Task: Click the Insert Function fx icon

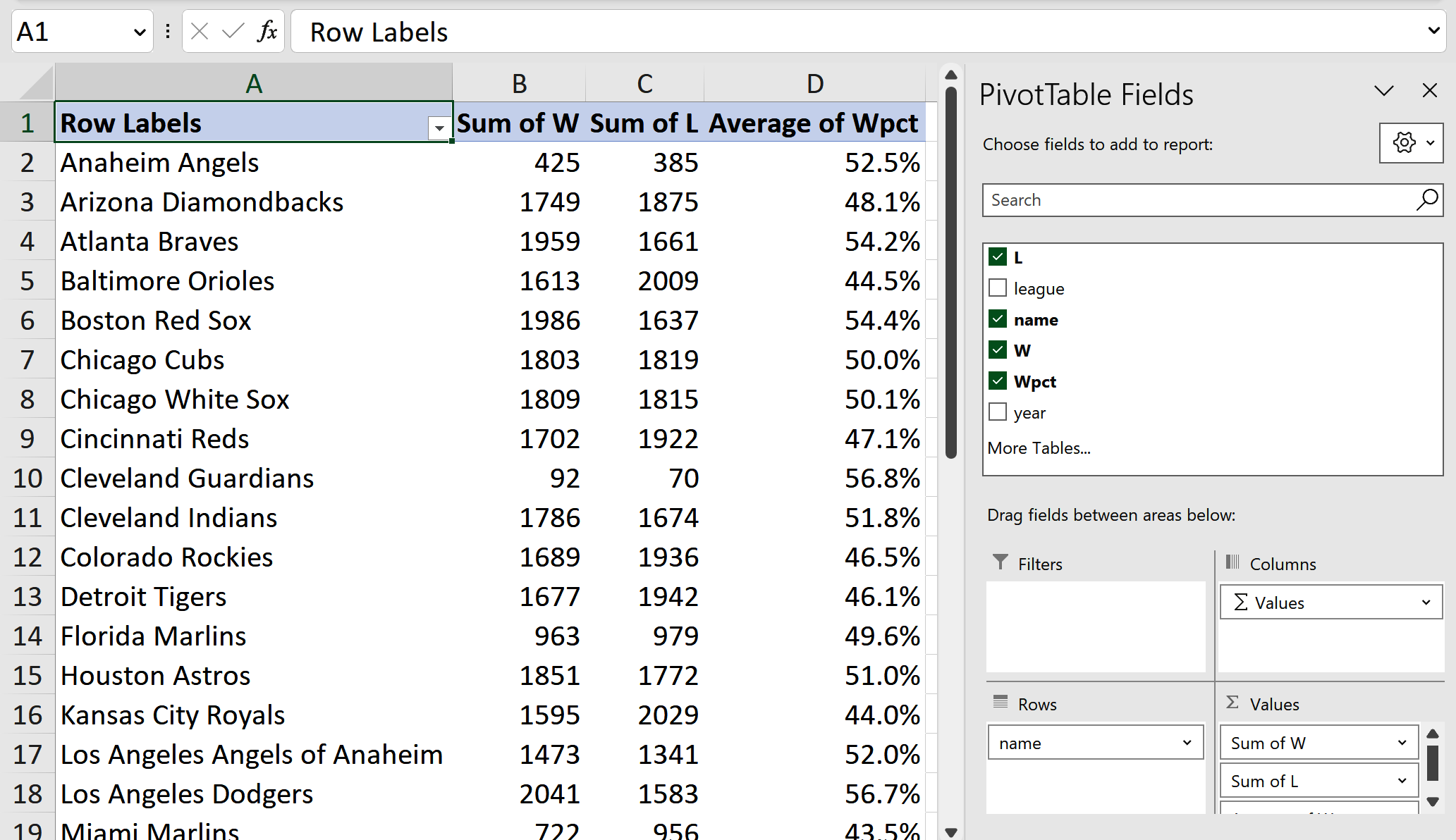Action: click(267, 32)
